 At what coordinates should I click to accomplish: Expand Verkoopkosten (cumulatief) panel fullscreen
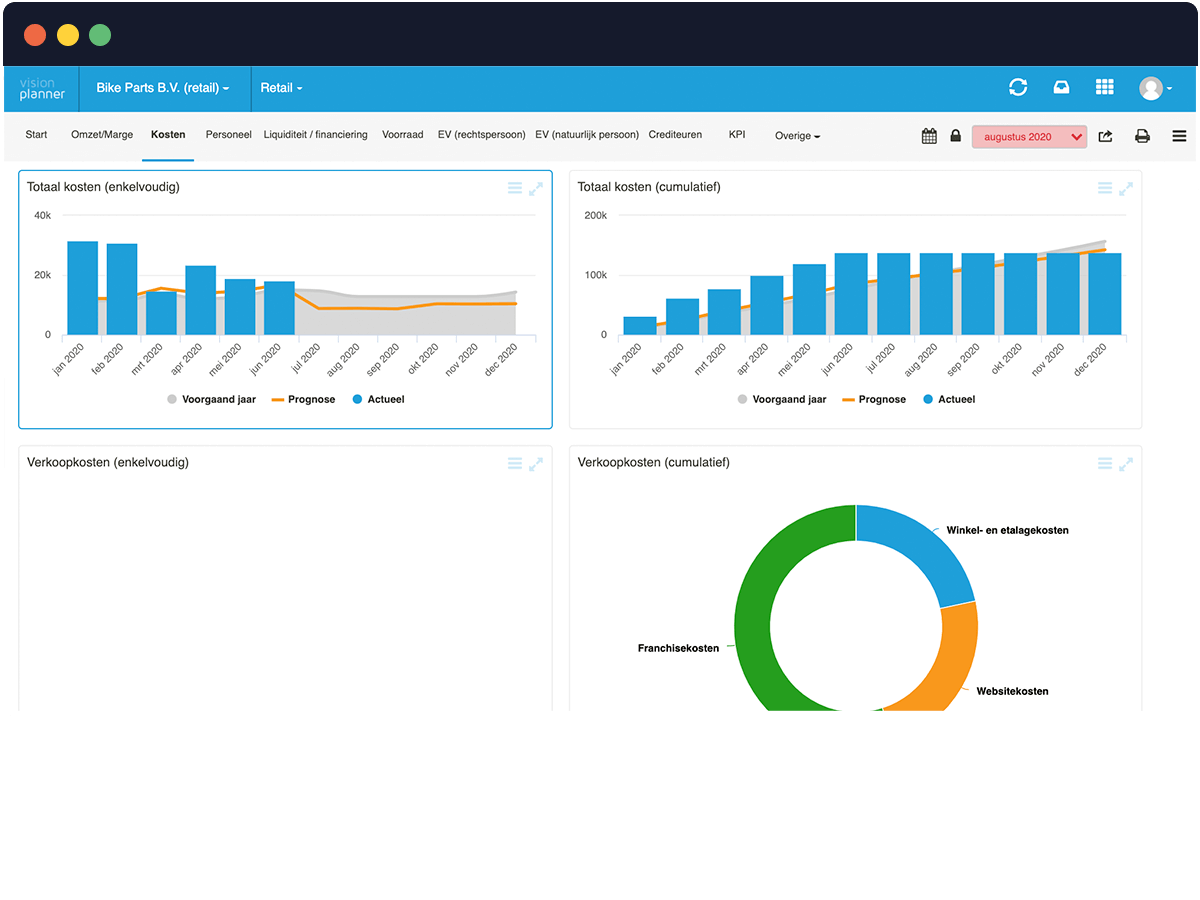click(x=1126, y=463)
